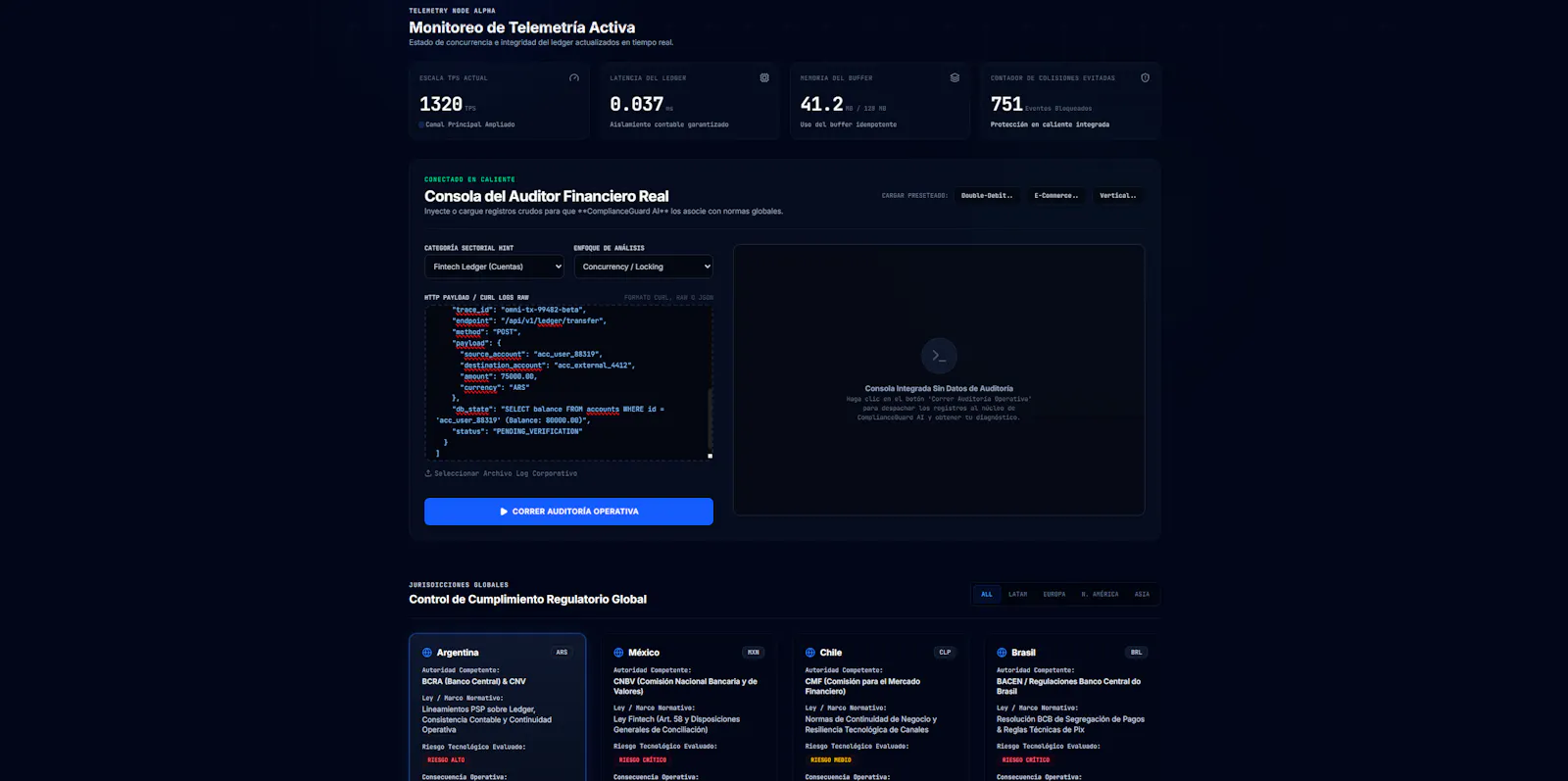Load the Vertical preset

[1118, 196]
